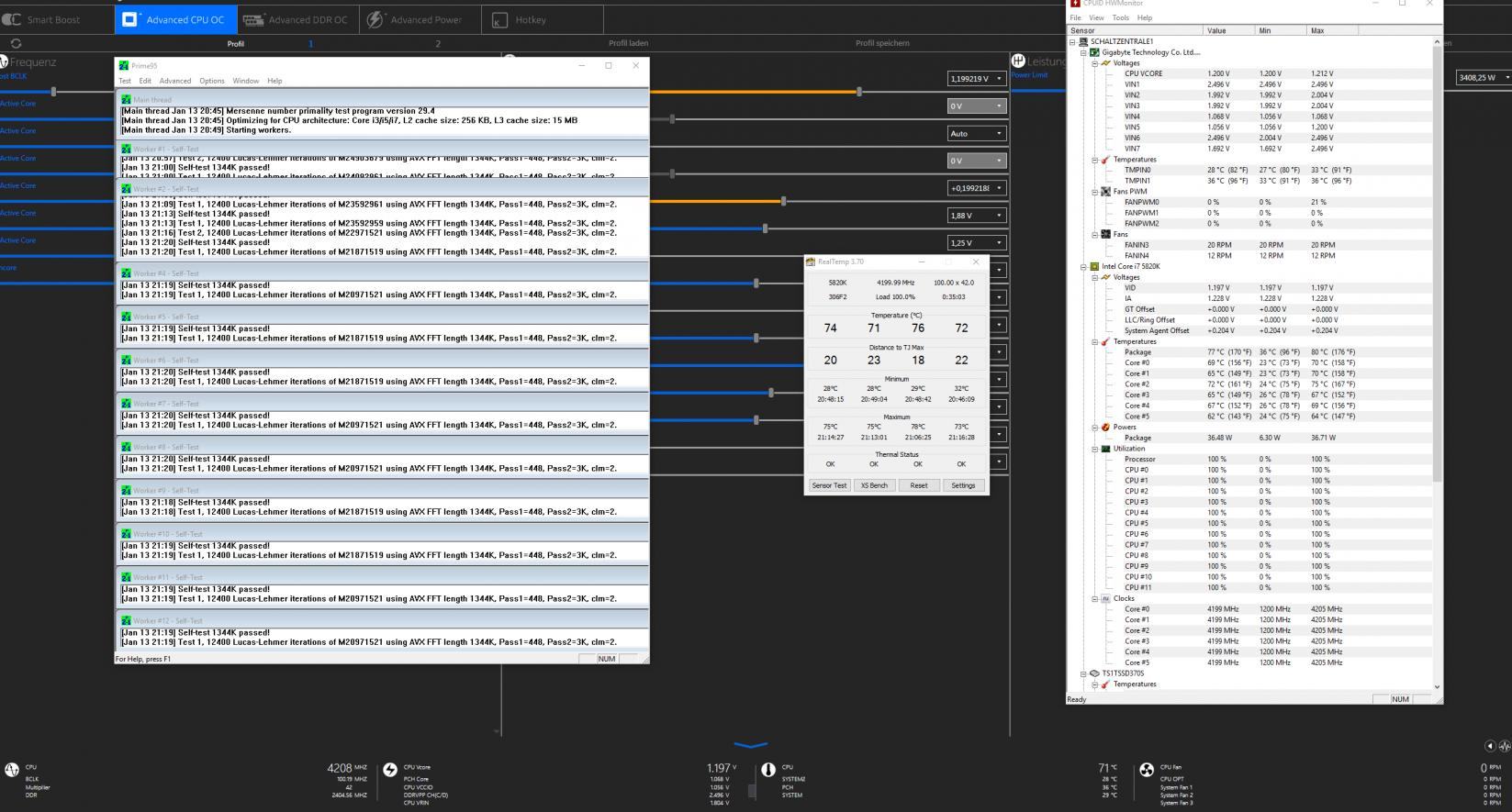The height and width of the screenshot is (812, 1512).
Task: Open the 1,88 V dropdown
Action: (977, 216)
